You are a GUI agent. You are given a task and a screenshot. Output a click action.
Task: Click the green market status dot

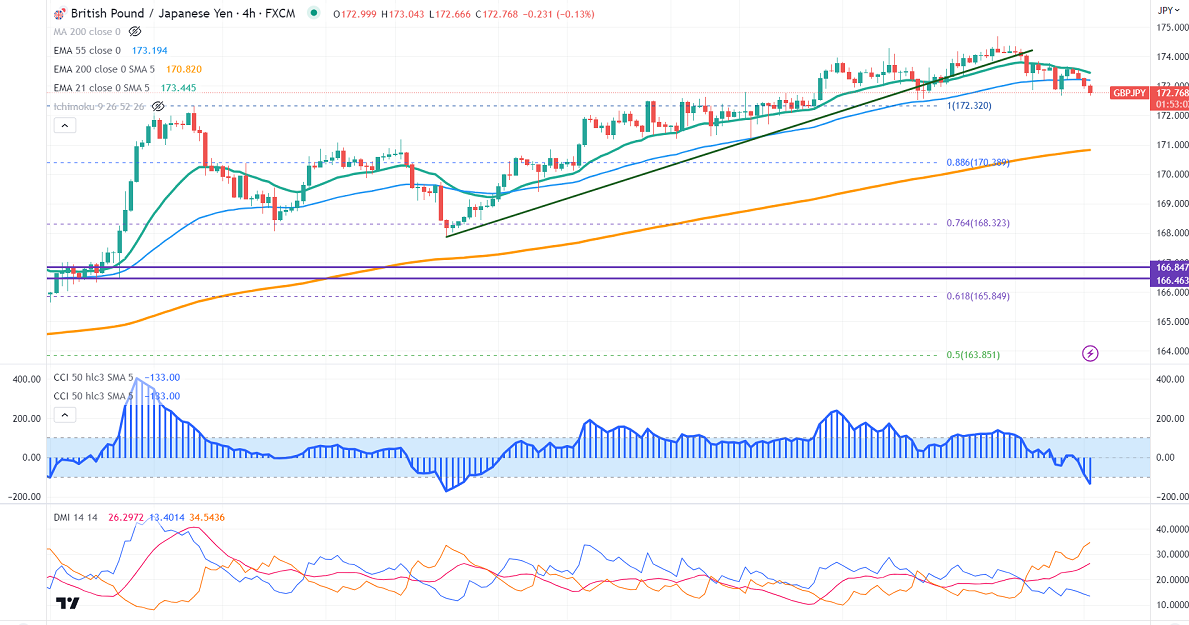click(x=315, y=13)
